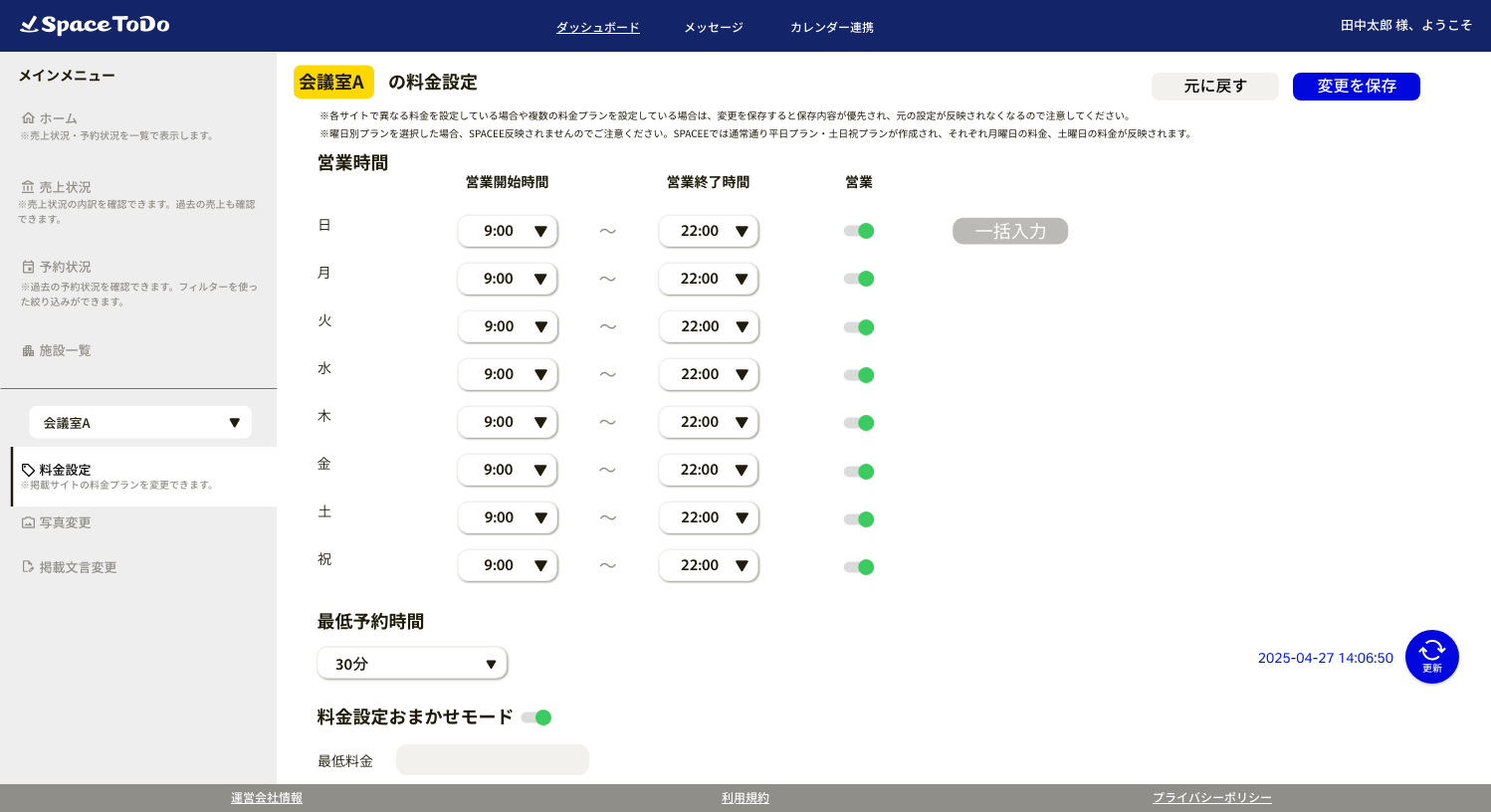Expand the 会議室A facility selector in sidebar
1491x812 pixels.
coord(140,423)
